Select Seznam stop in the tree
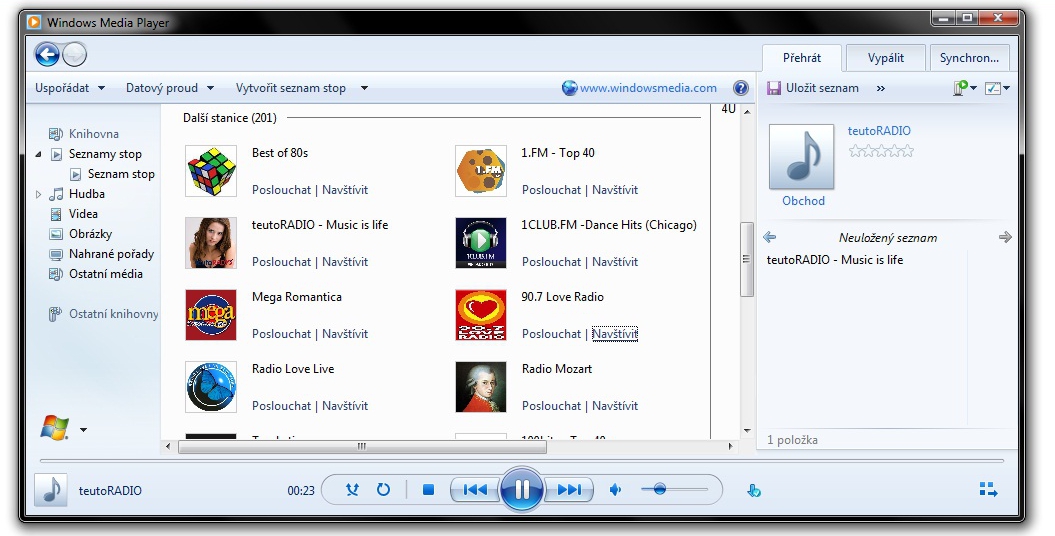Screen dimensions: 1055x536 [x=121, y=174]
